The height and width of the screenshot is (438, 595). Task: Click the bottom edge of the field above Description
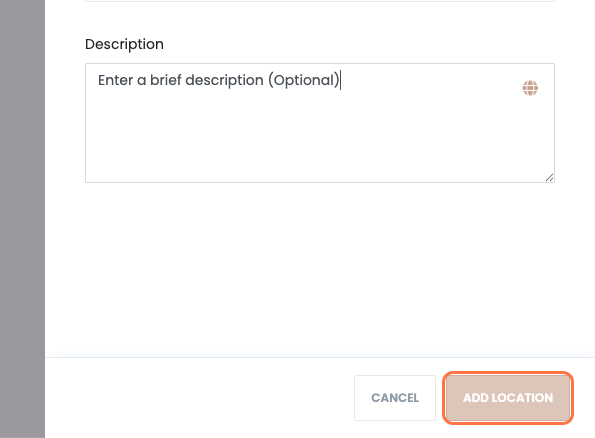tap(320, 1)
